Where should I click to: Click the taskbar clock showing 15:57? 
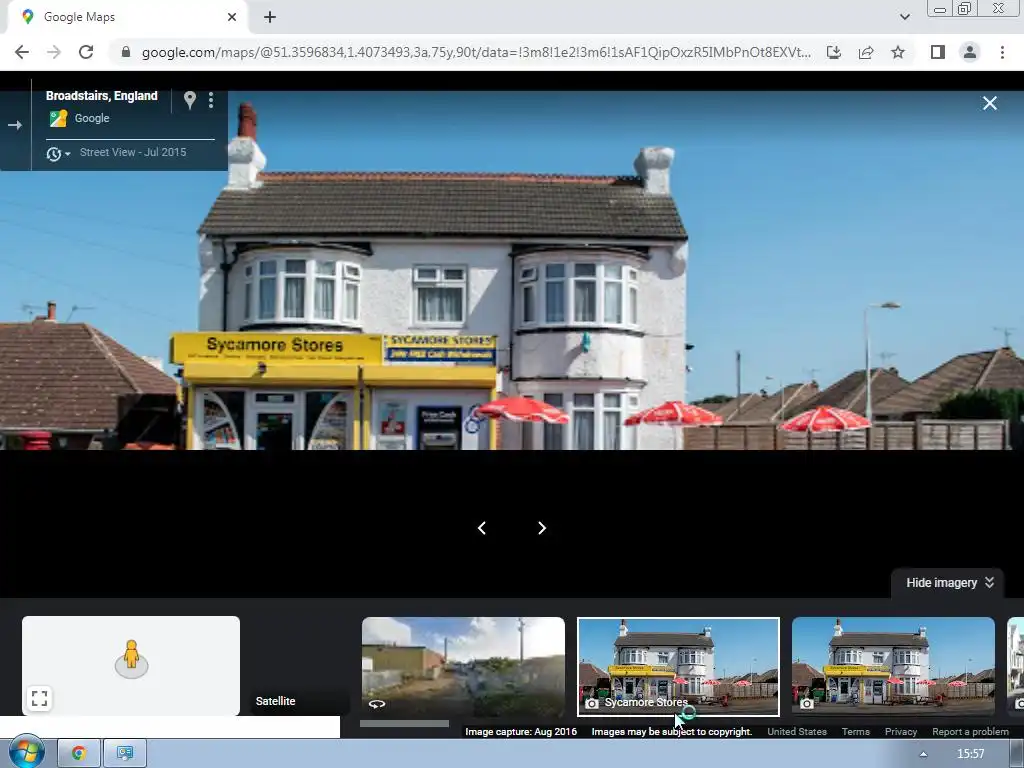(x=970, y=754)
